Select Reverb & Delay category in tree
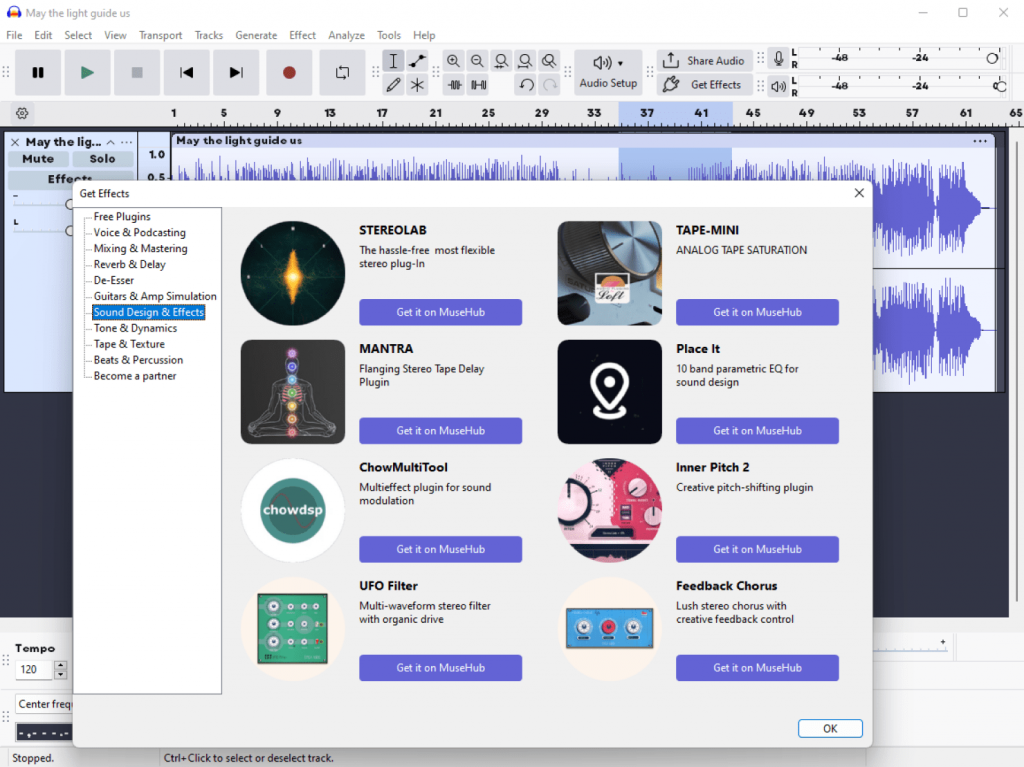The image size is (1024, 767). [129, 265]
